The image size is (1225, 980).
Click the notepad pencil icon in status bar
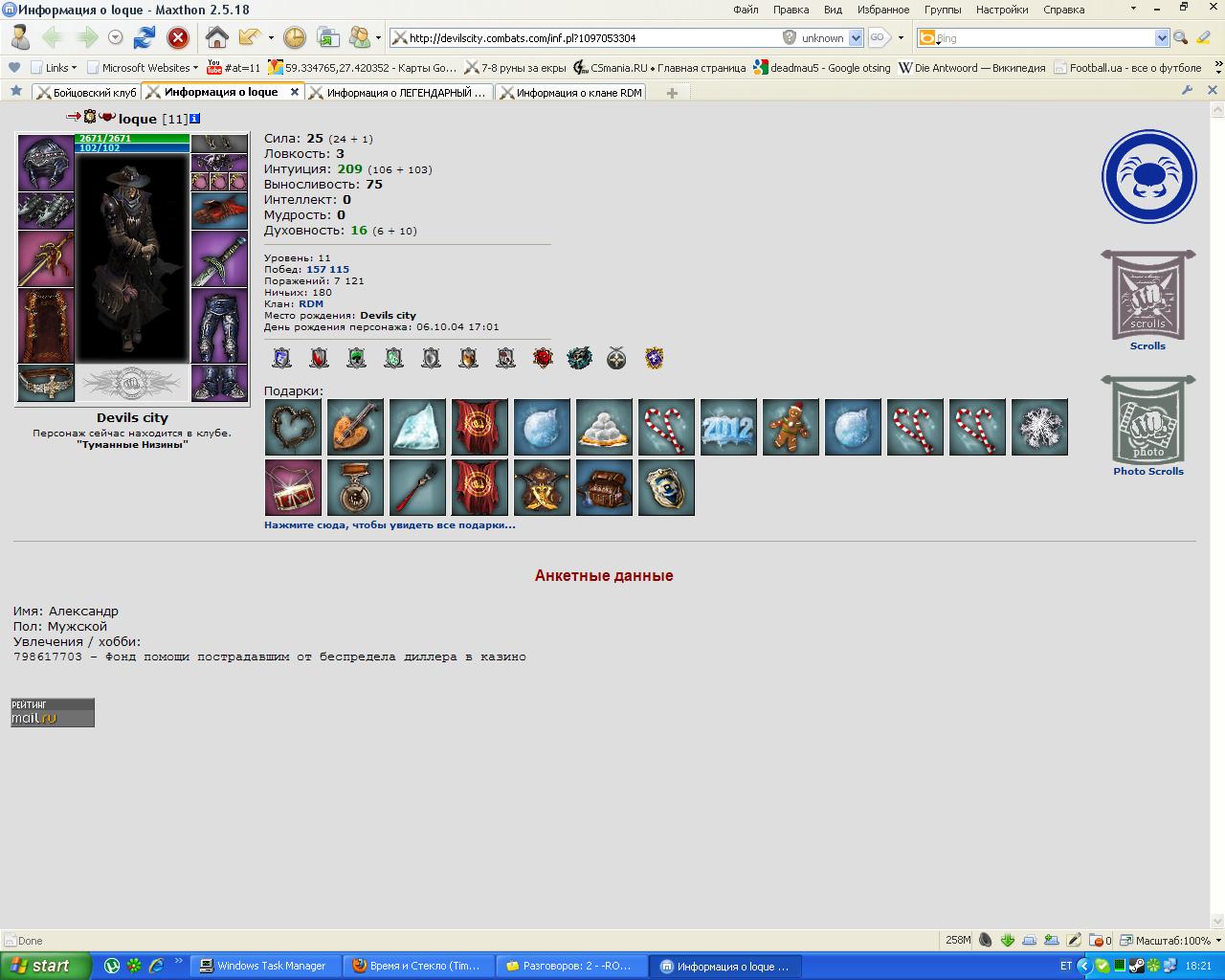1074,940
